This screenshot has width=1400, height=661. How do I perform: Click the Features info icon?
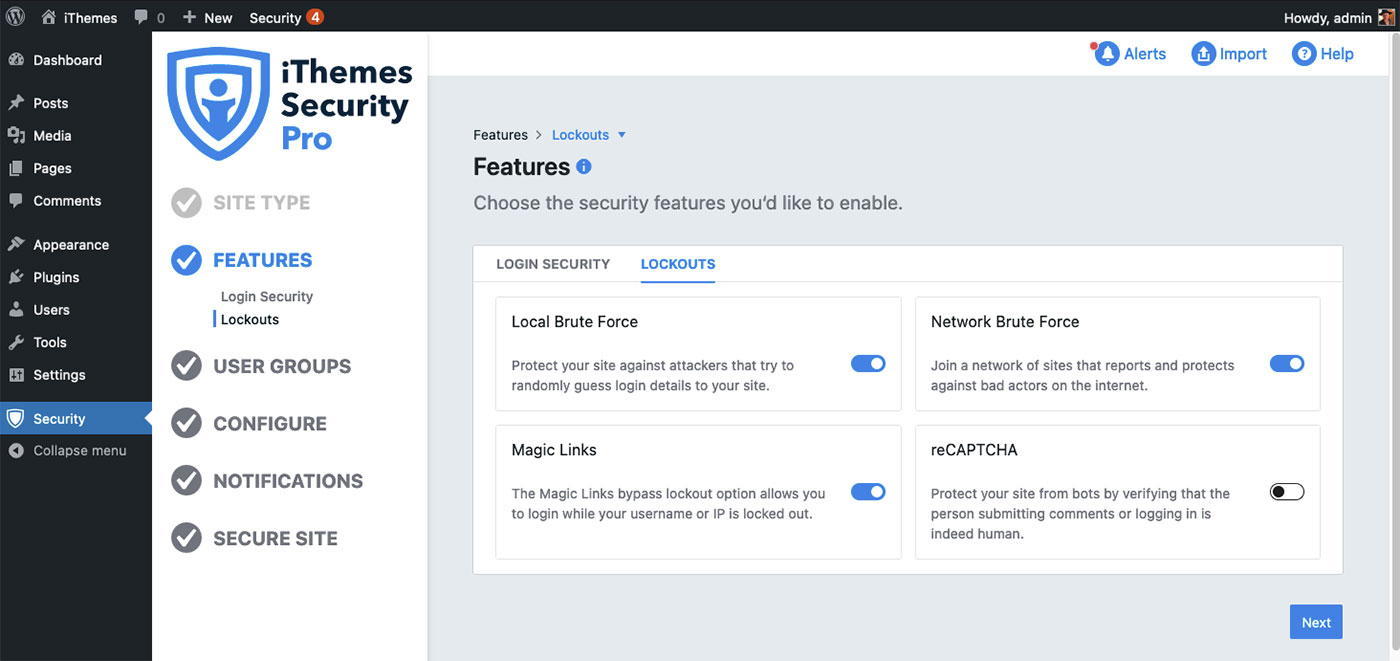click(x=584, y=167)
